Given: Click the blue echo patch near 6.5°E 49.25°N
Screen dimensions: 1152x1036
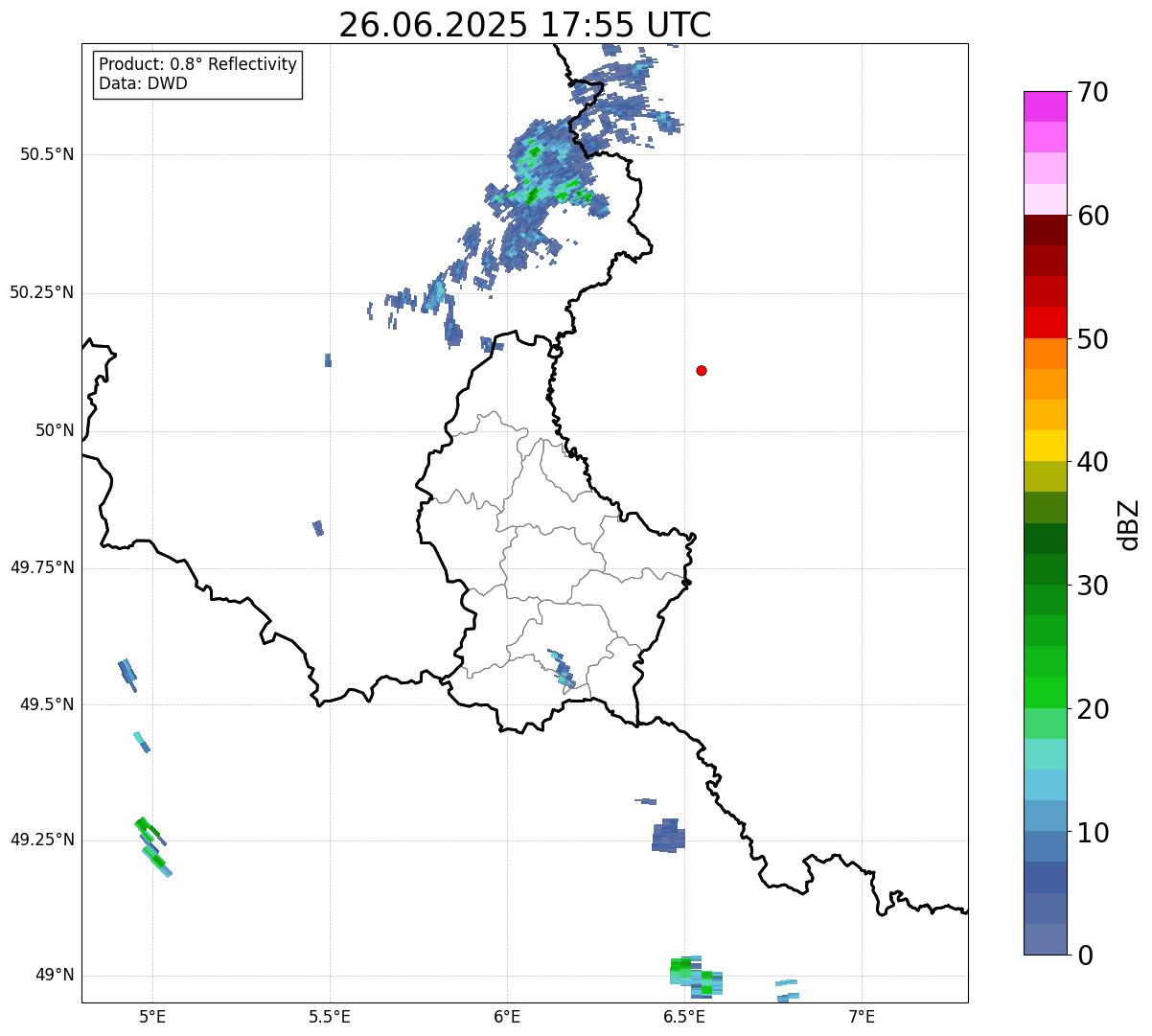Looking at the screenshot, I should coord(668,836).
